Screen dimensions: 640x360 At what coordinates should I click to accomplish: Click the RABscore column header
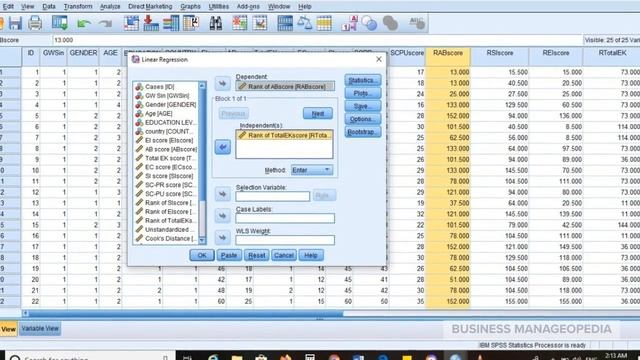(x=448, y=57)
